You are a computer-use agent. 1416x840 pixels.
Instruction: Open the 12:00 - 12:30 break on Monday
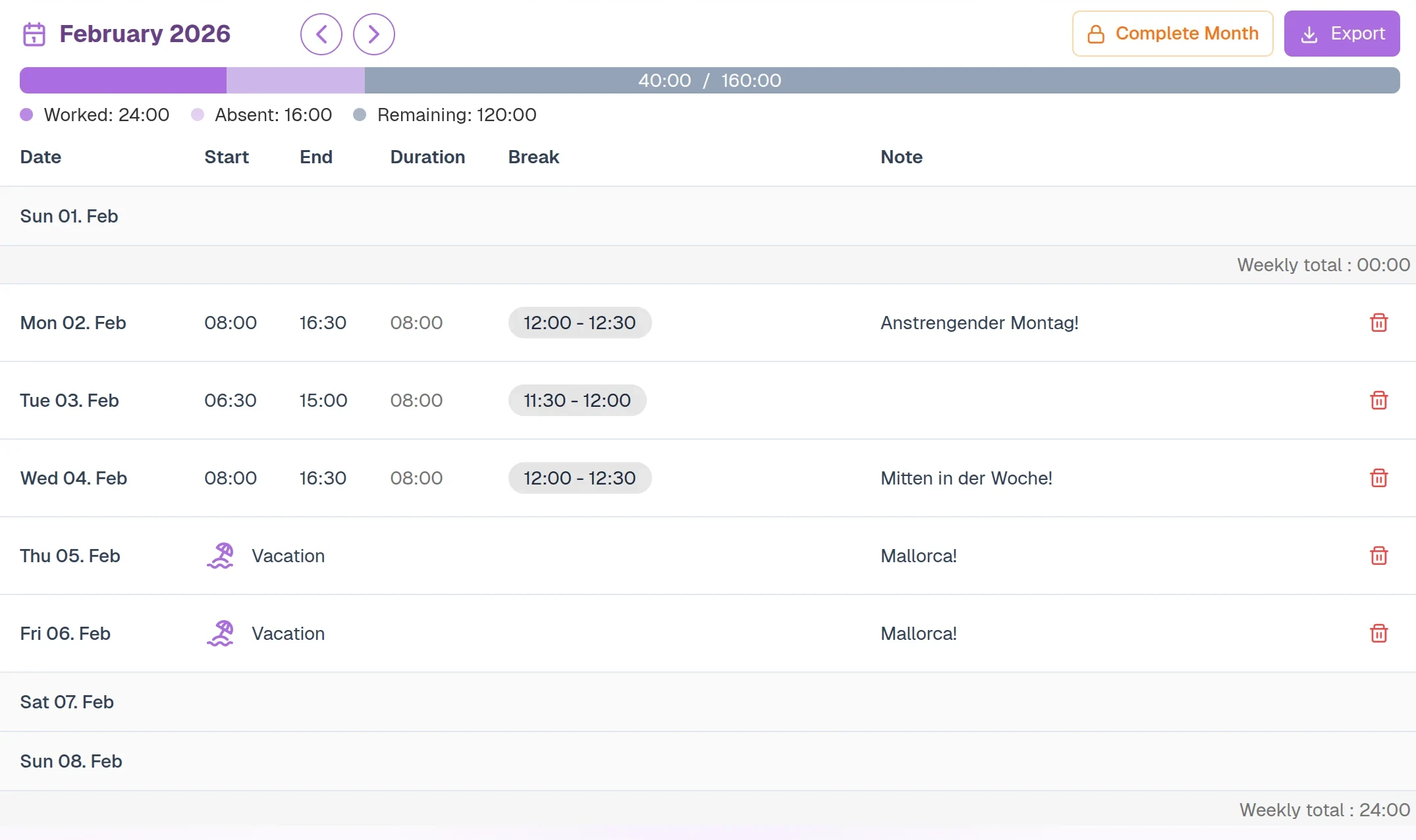(579, 323)
